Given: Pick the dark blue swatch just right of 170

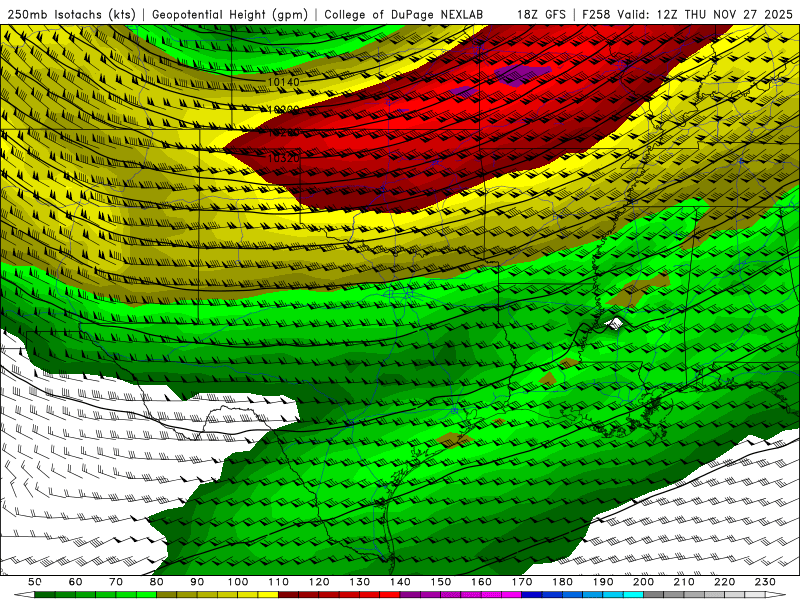Looking at the screenshot, I should click(532, 595).
